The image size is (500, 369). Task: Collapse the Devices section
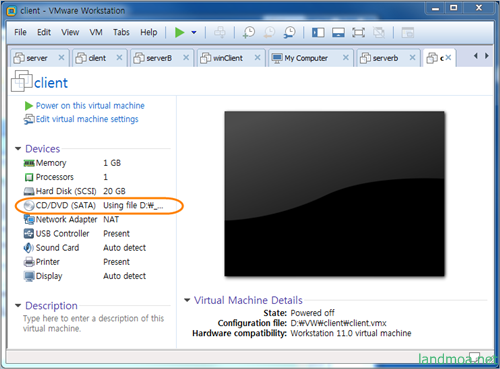[x=18, y=149]
